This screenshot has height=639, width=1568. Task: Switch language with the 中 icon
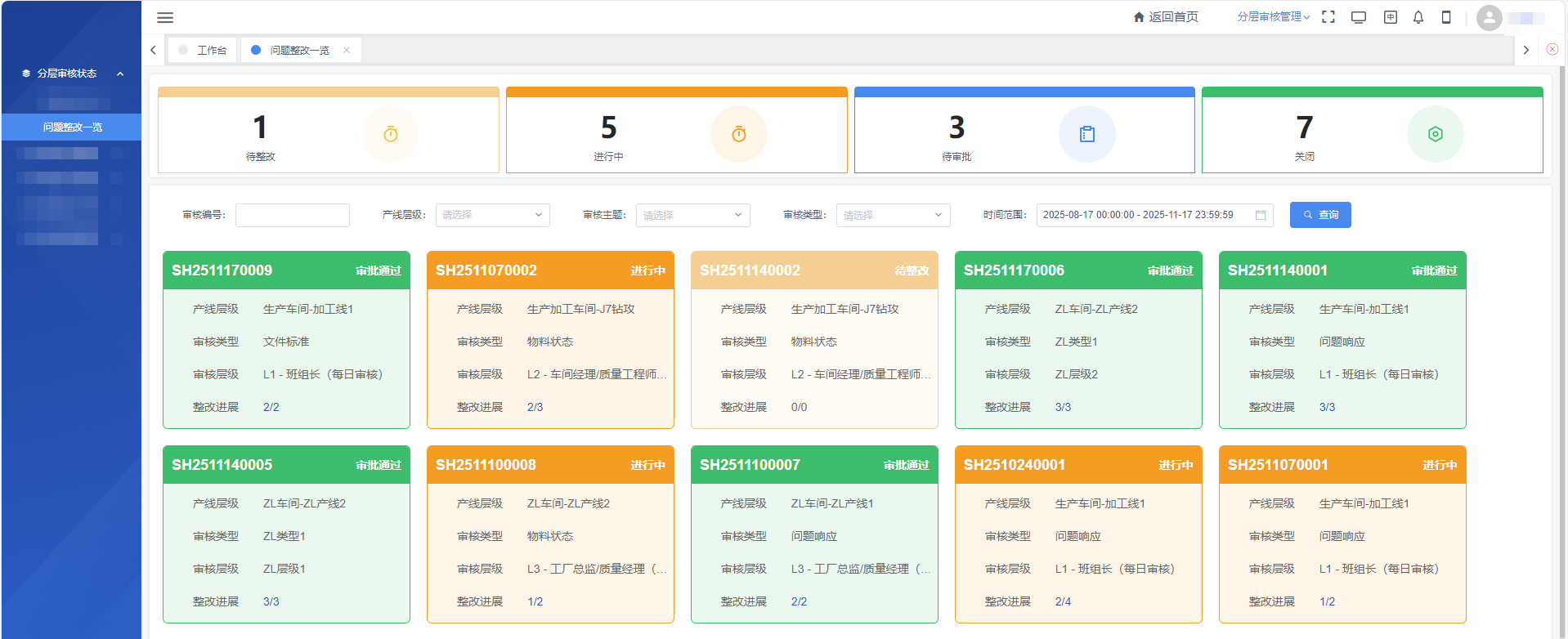(x=1390, y=17)
